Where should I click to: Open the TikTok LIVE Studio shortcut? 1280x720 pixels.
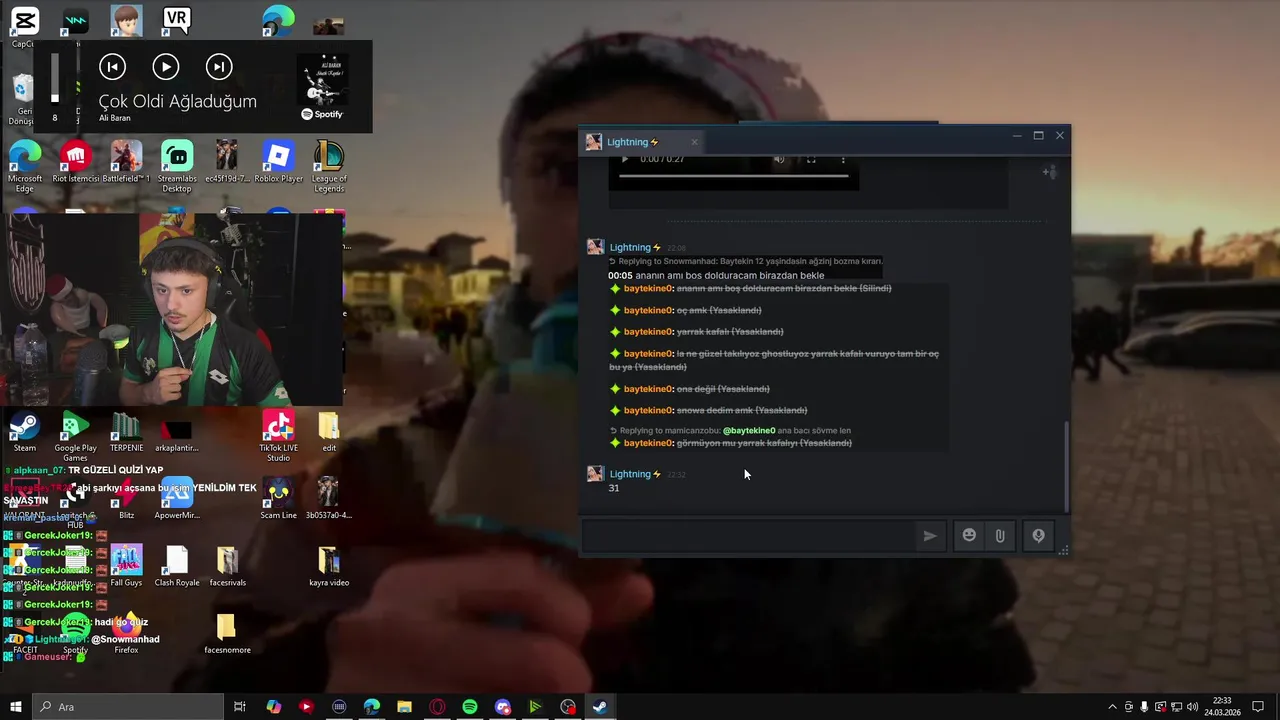278,437
